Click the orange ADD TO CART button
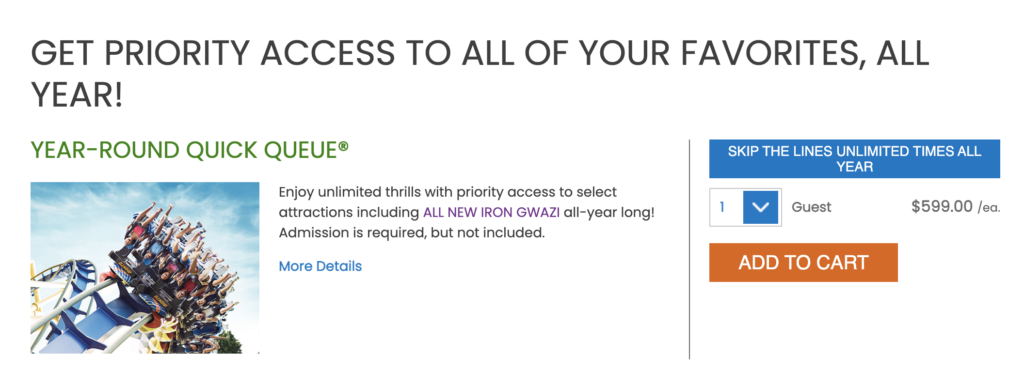1024x372 pixels. pos(803,262)
